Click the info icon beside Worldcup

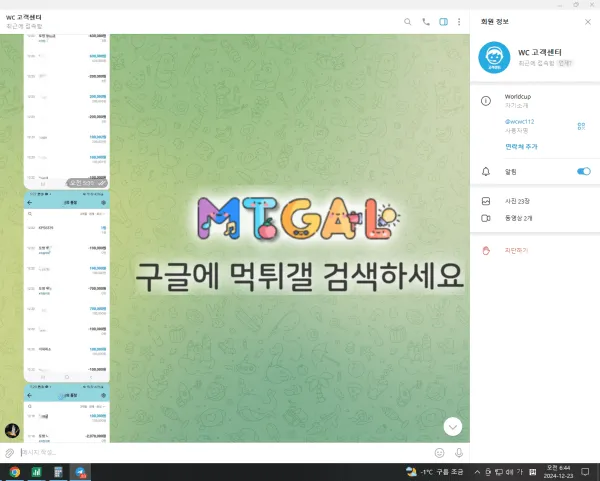point(486,101)
